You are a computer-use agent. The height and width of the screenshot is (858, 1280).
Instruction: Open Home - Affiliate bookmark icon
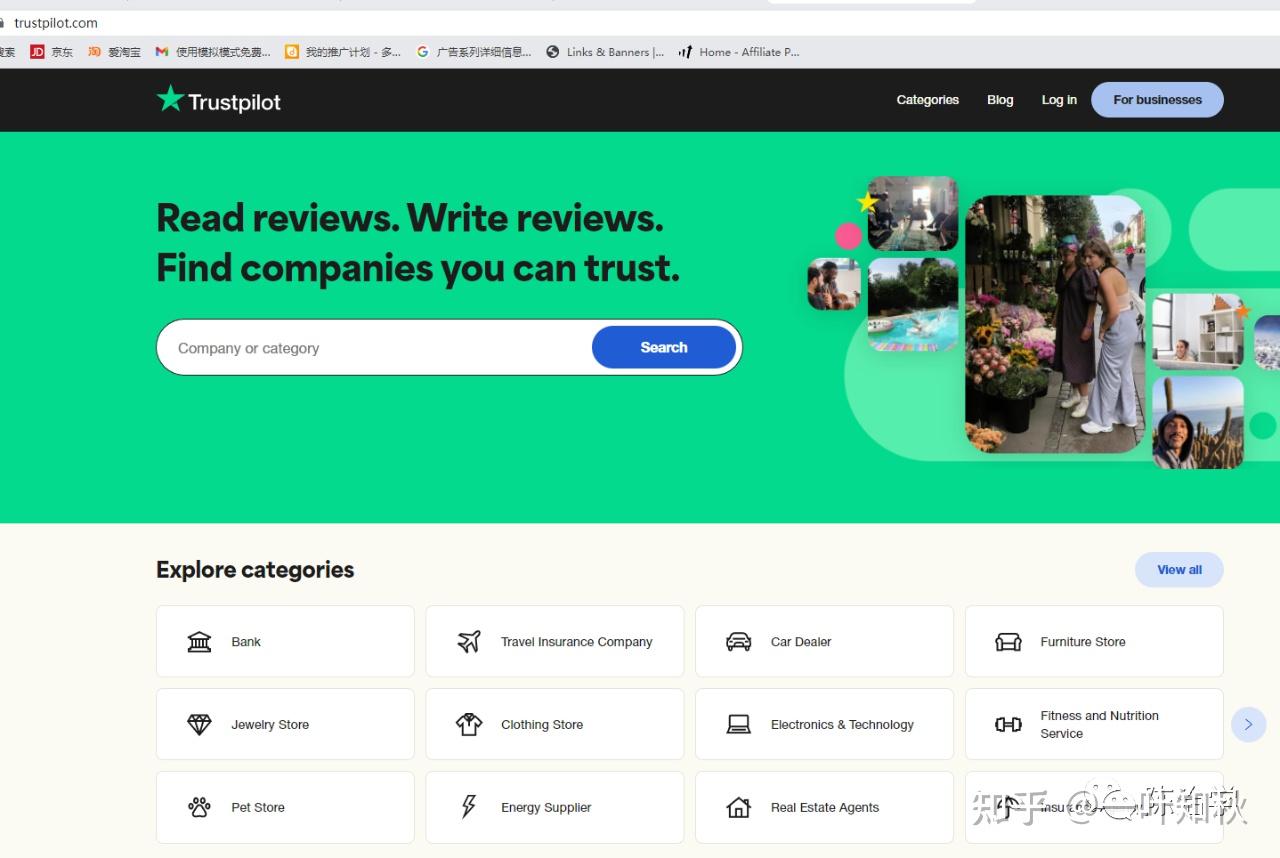point(685,52)
